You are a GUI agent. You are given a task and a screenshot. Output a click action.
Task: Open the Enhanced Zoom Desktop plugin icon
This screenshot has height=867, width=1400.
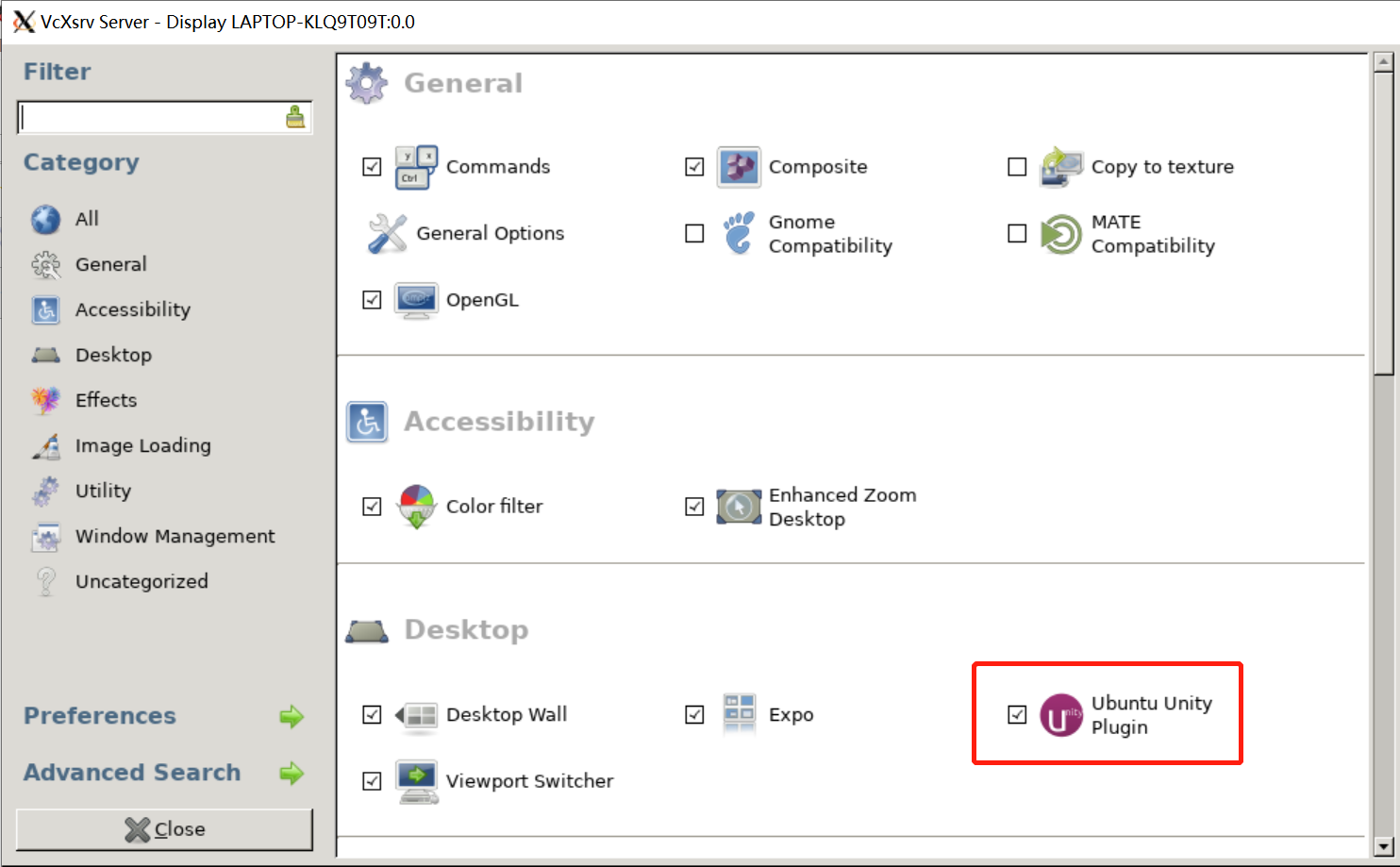[x=739, y=507]
